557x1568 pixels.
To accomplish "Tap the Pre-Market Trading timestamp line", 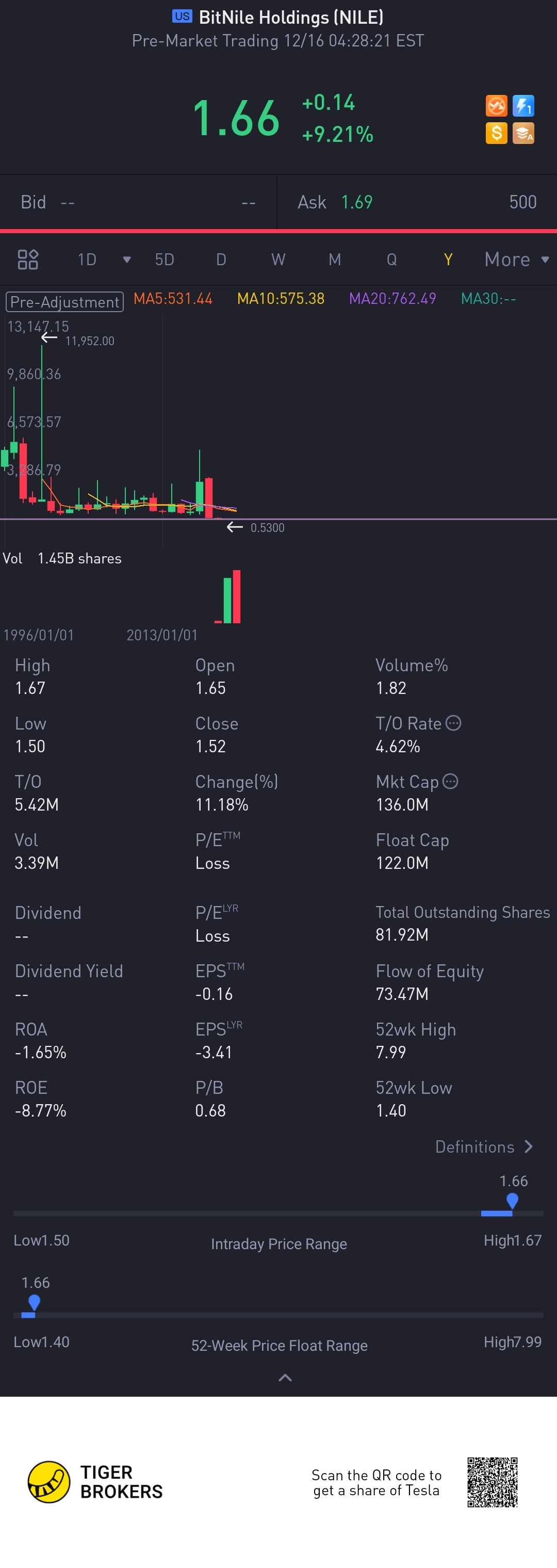I will click(277, 41).
